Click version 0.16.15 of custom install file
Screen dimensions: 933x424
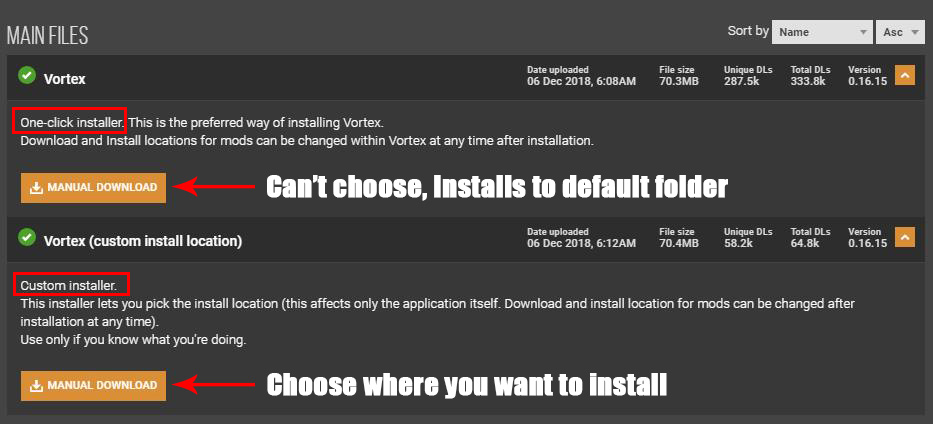click(x=868, y=243)
